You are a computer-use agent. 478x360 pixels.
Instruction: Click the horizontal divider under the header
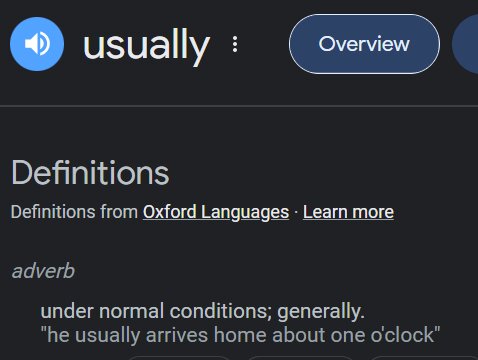[x=239, y=106]
